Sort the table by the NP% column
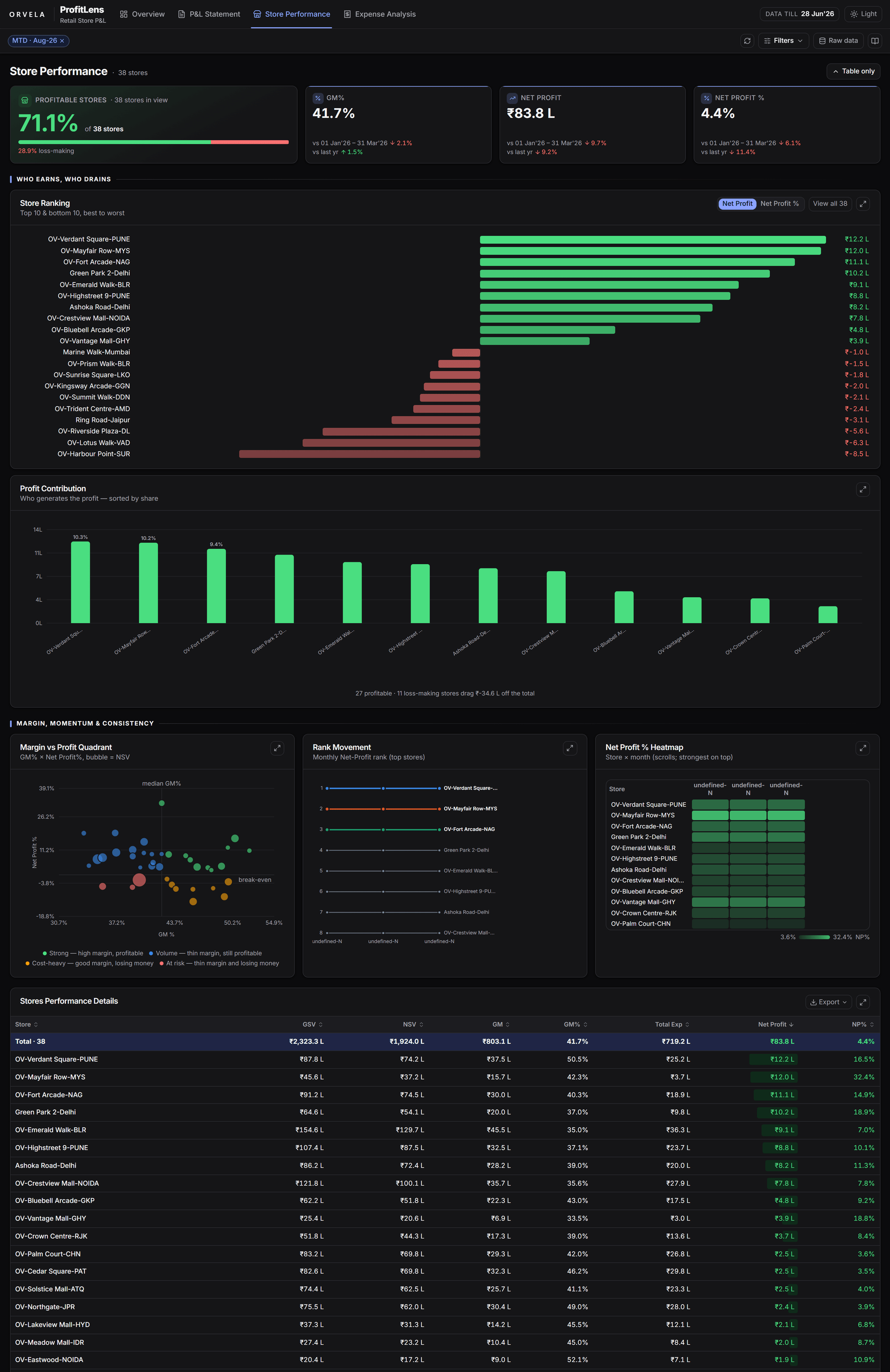Screen dimensions: 890x1372 [x=871, y=1024]
